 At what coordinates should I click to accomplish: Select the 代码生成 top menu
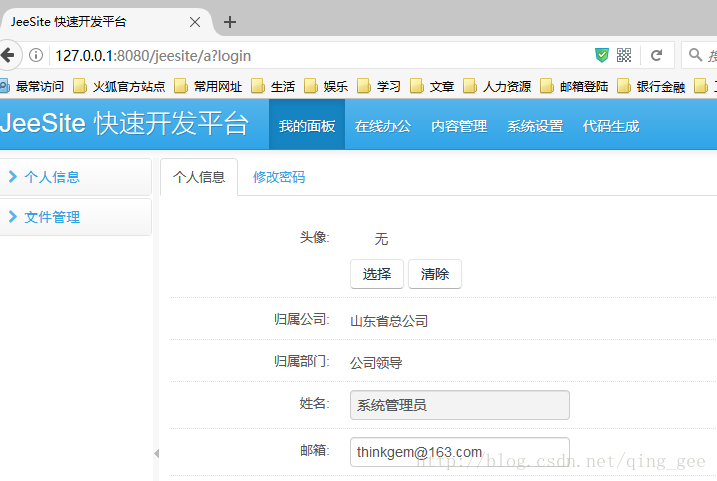point(610,126)
